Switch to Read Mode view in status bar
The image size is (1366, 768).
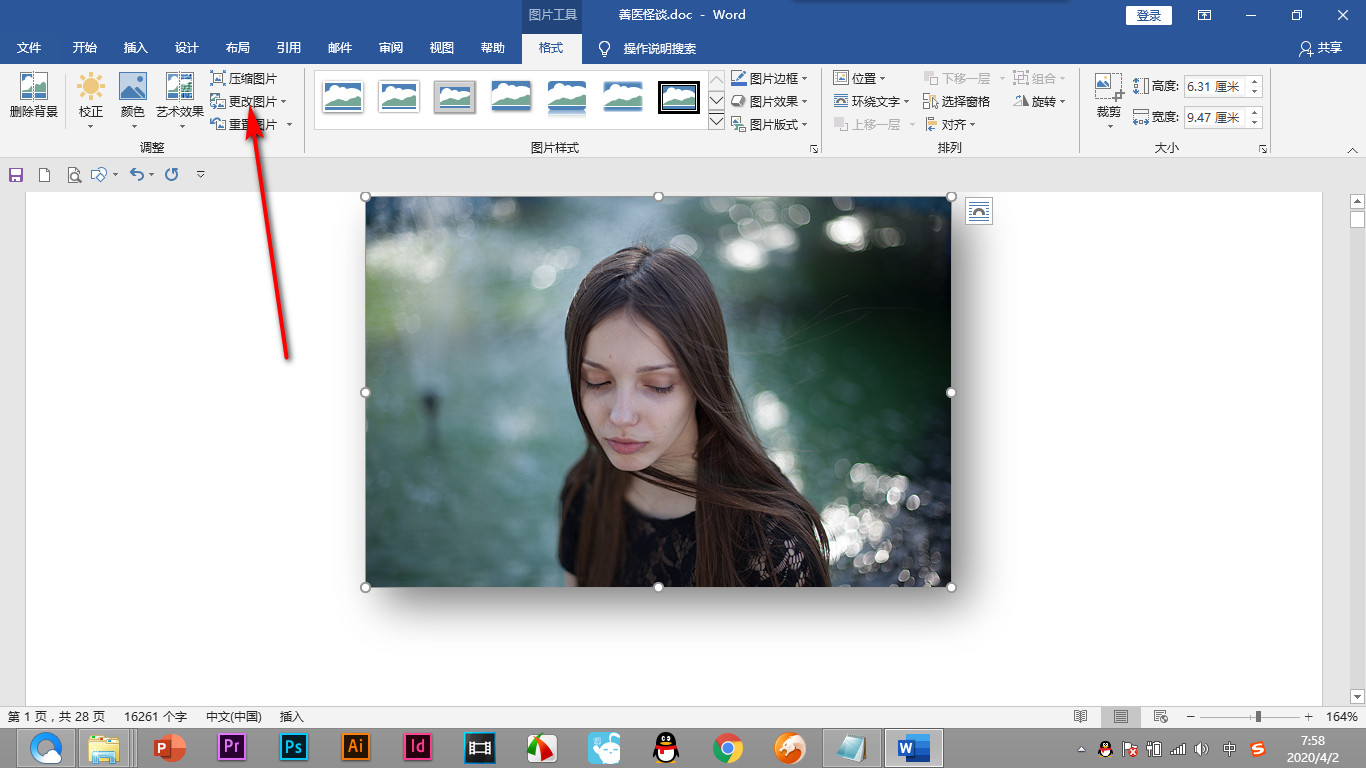1081,717
